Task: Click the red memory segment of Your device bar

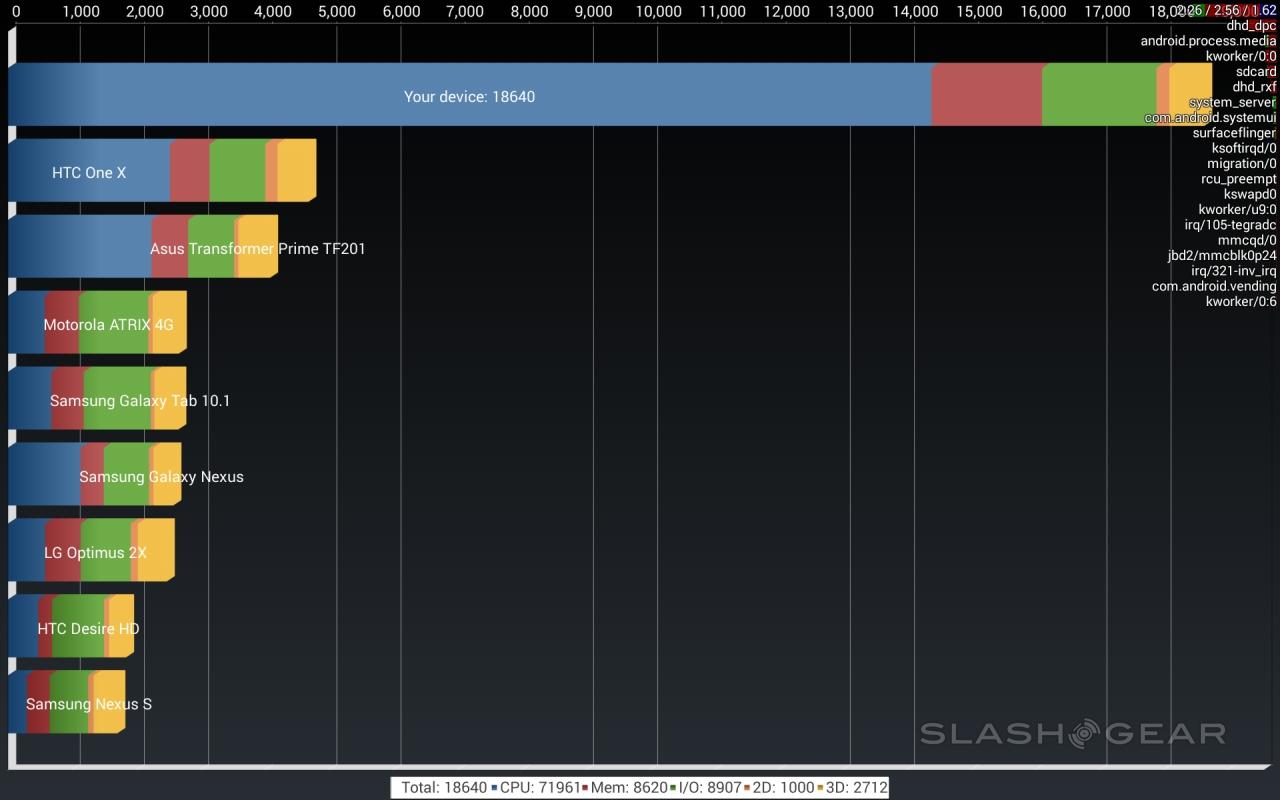Action: point(986,95)
